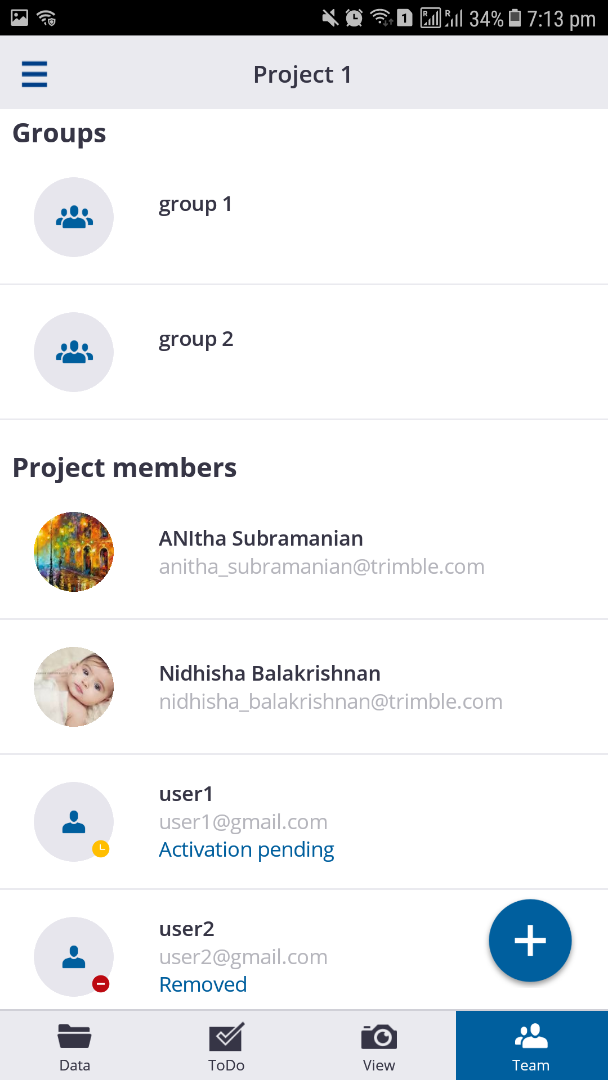This screenshot has height=1080, width=608.
Task: Tap the group 2 people icon
Action: click(74, 352)
